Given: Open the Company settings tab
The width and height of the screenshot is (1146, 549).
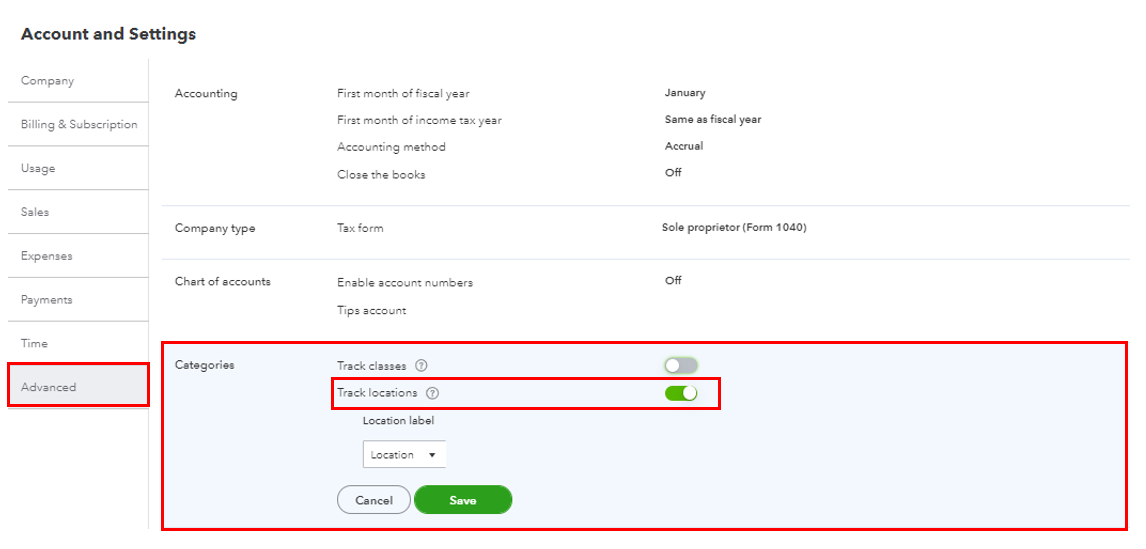Looking at the screenshot, I should click(48, 81).
